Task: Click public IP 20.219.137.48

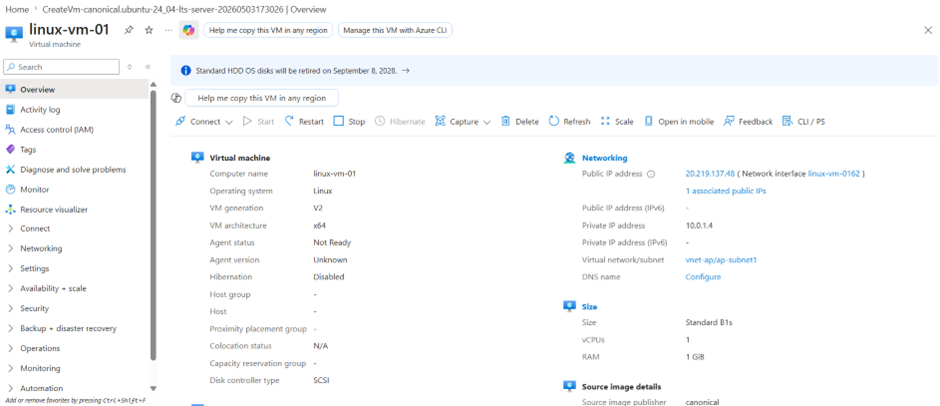Action: 710,174
